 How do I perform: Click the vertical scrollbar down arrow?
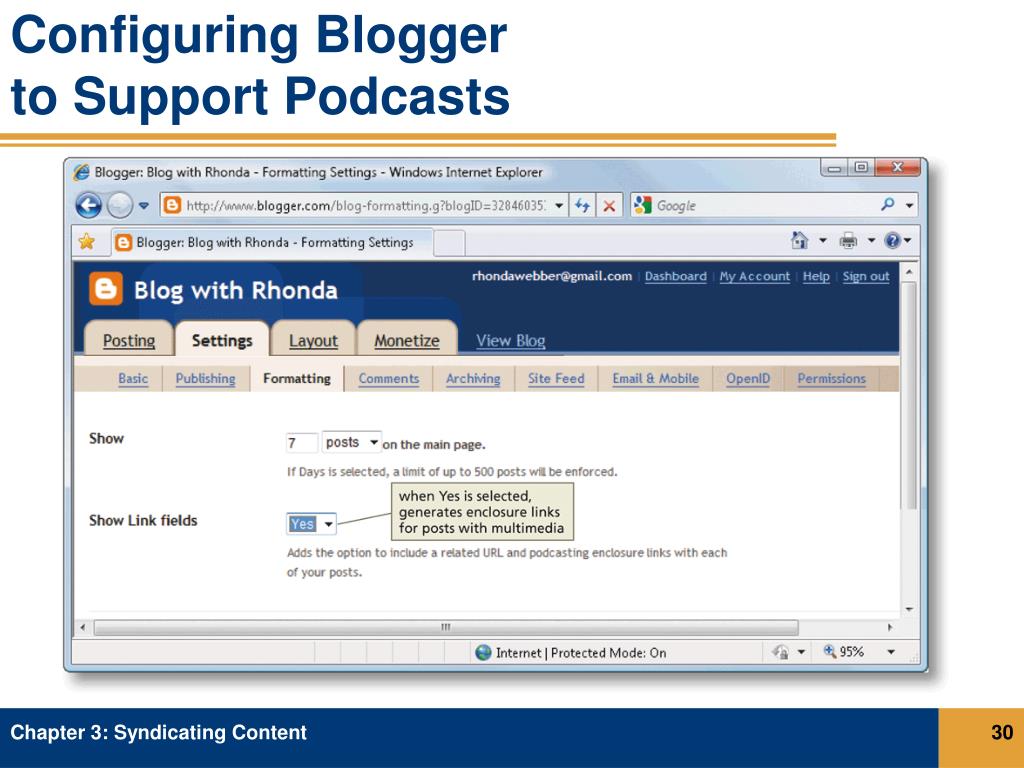908,609
